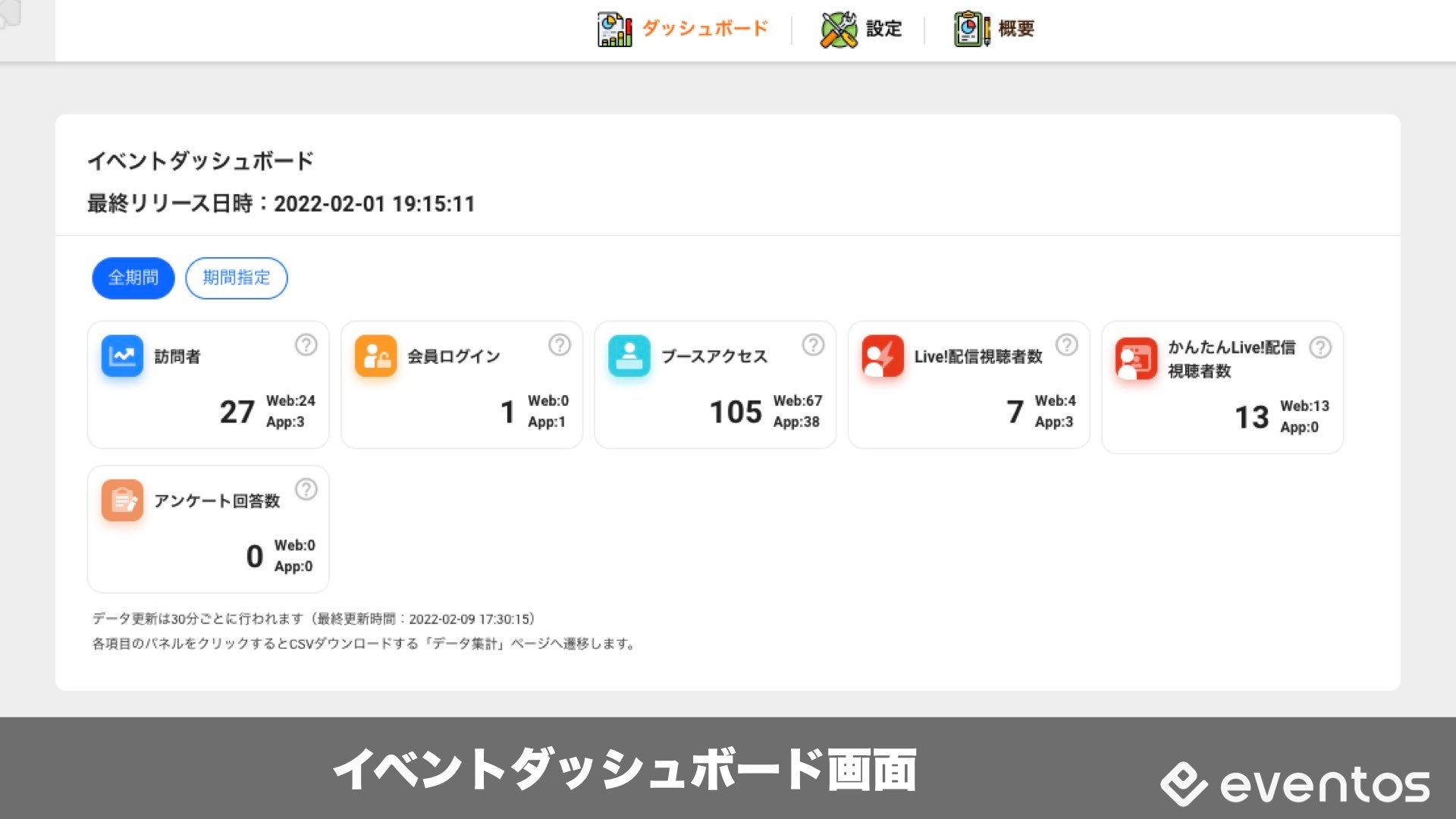Open the ダッシュボード tab
Screen dimensions: 1456x819
coord(704,29)
